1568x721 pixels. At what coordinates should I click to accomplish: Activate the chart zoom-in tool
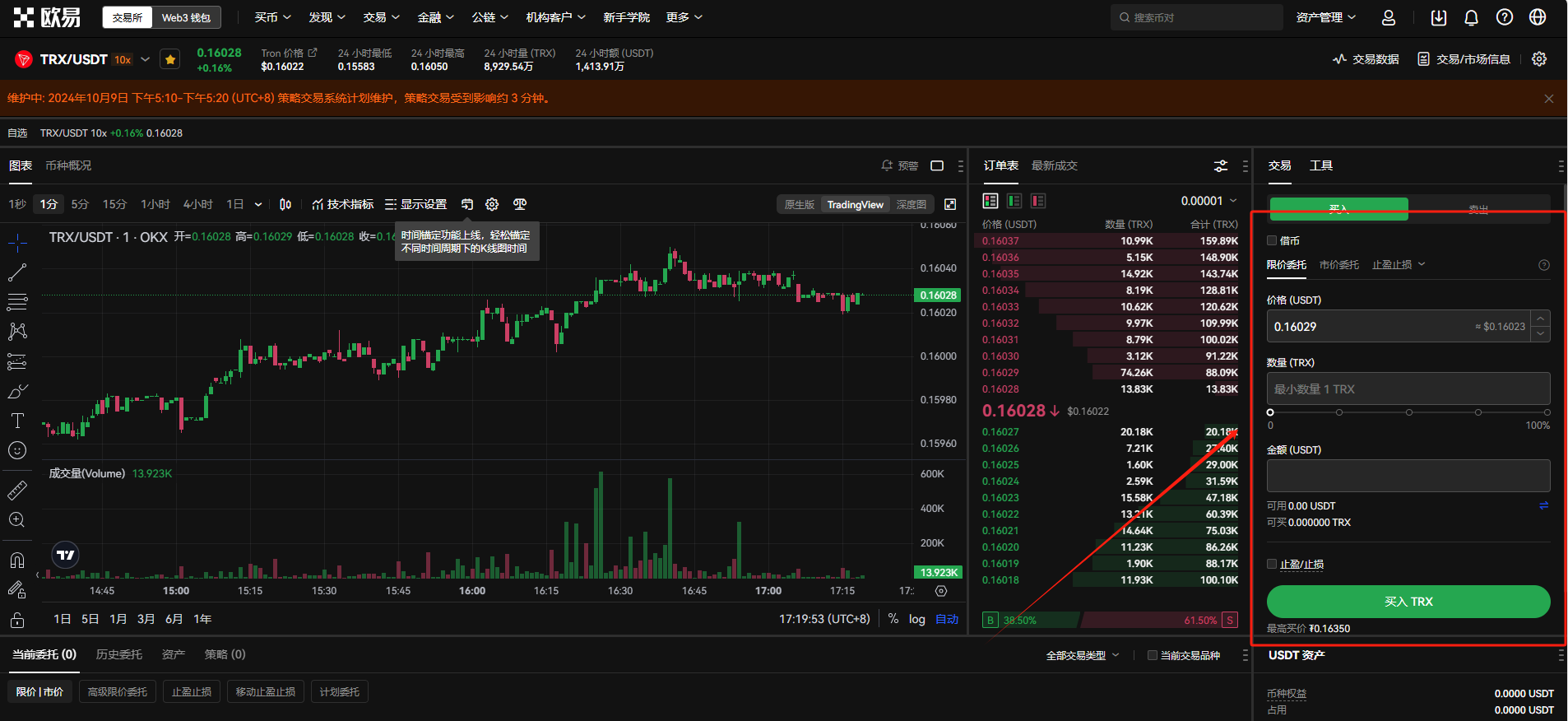pos(17,520)
